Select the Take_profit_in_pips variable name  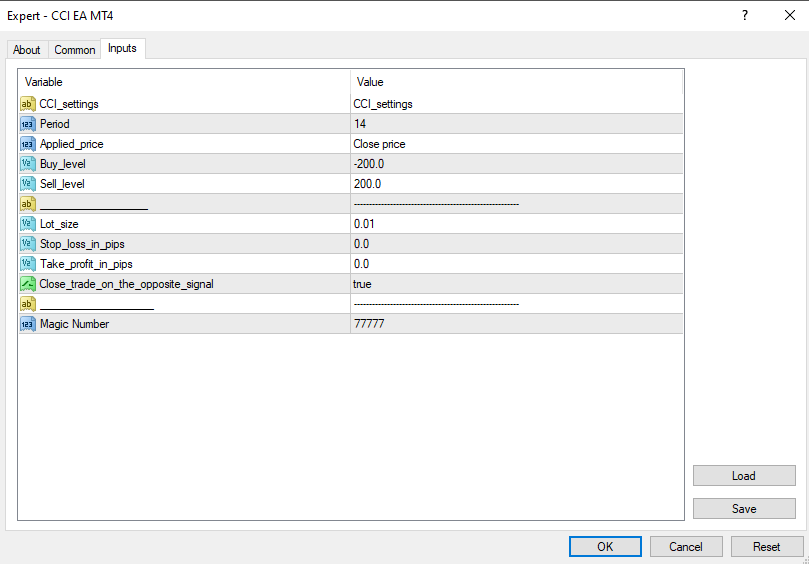pos(86,265)
